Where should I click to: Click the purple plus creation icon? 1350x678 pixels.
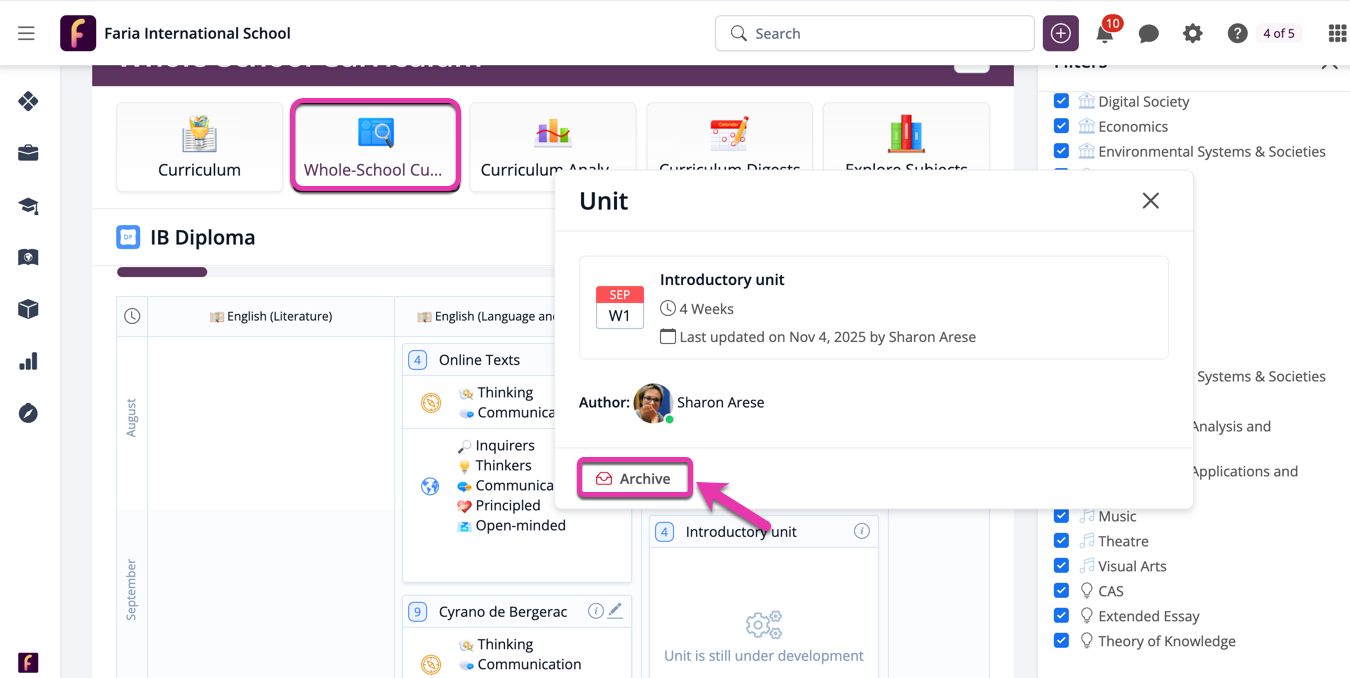click(1060, 33)
